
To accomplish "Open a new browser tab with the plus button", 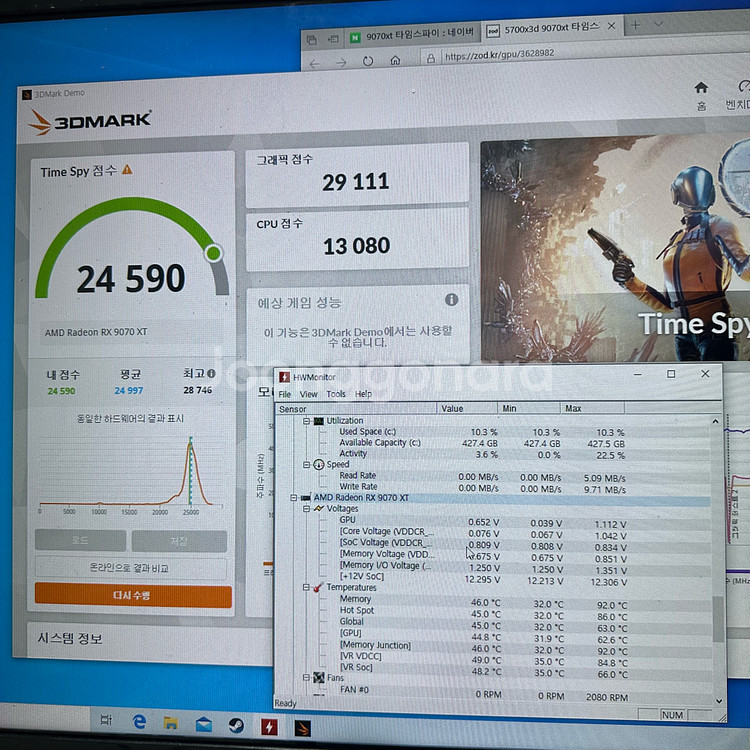I will point(635,25).
